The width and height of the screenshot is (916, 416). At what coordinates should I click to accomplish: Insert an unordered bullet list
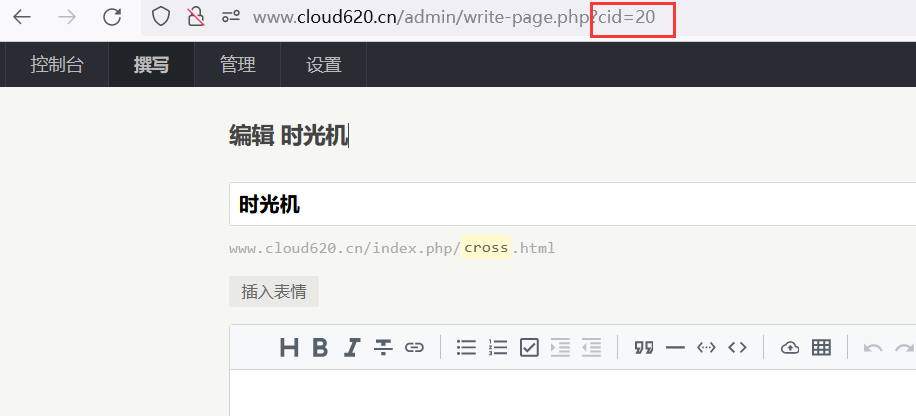click(466, 348)
